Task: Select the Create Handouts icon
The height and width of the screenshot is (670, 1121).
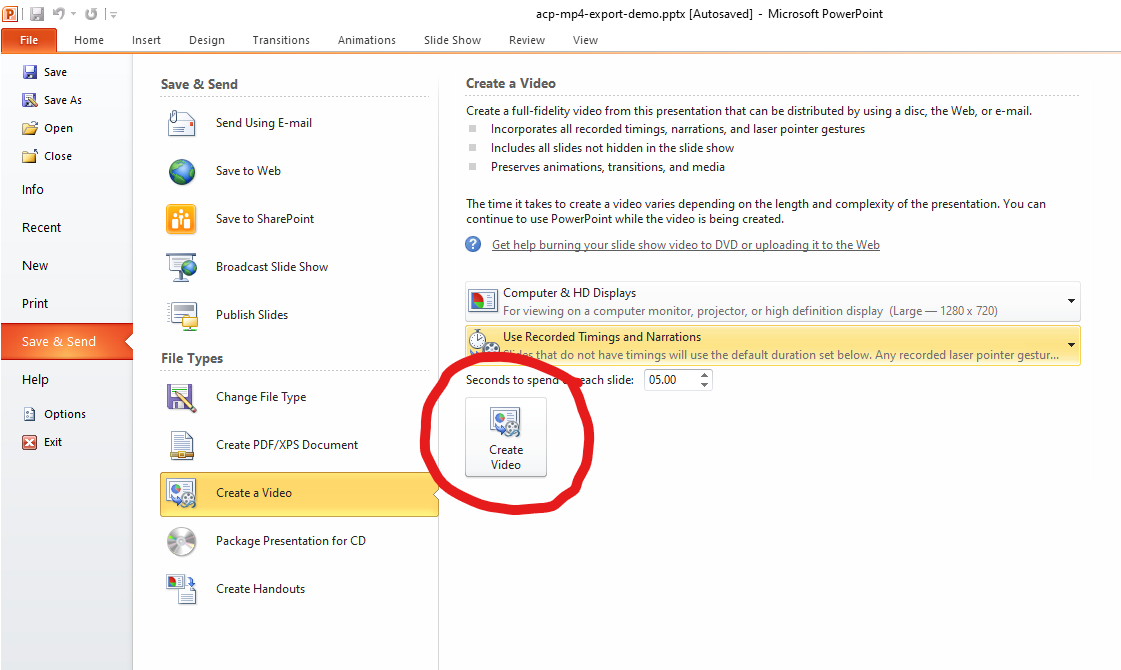Action: (x=182, y=589)
